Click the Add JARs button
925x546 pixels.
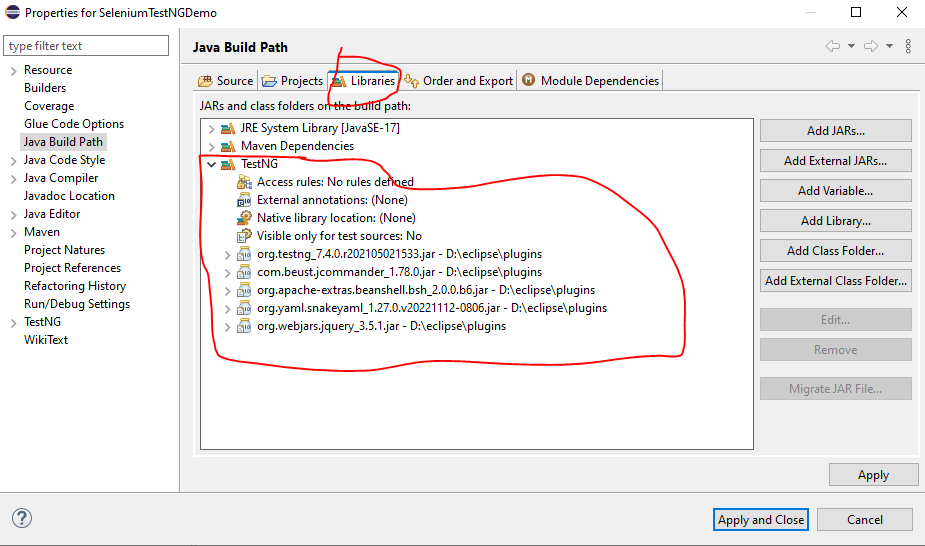click(835, 131)
